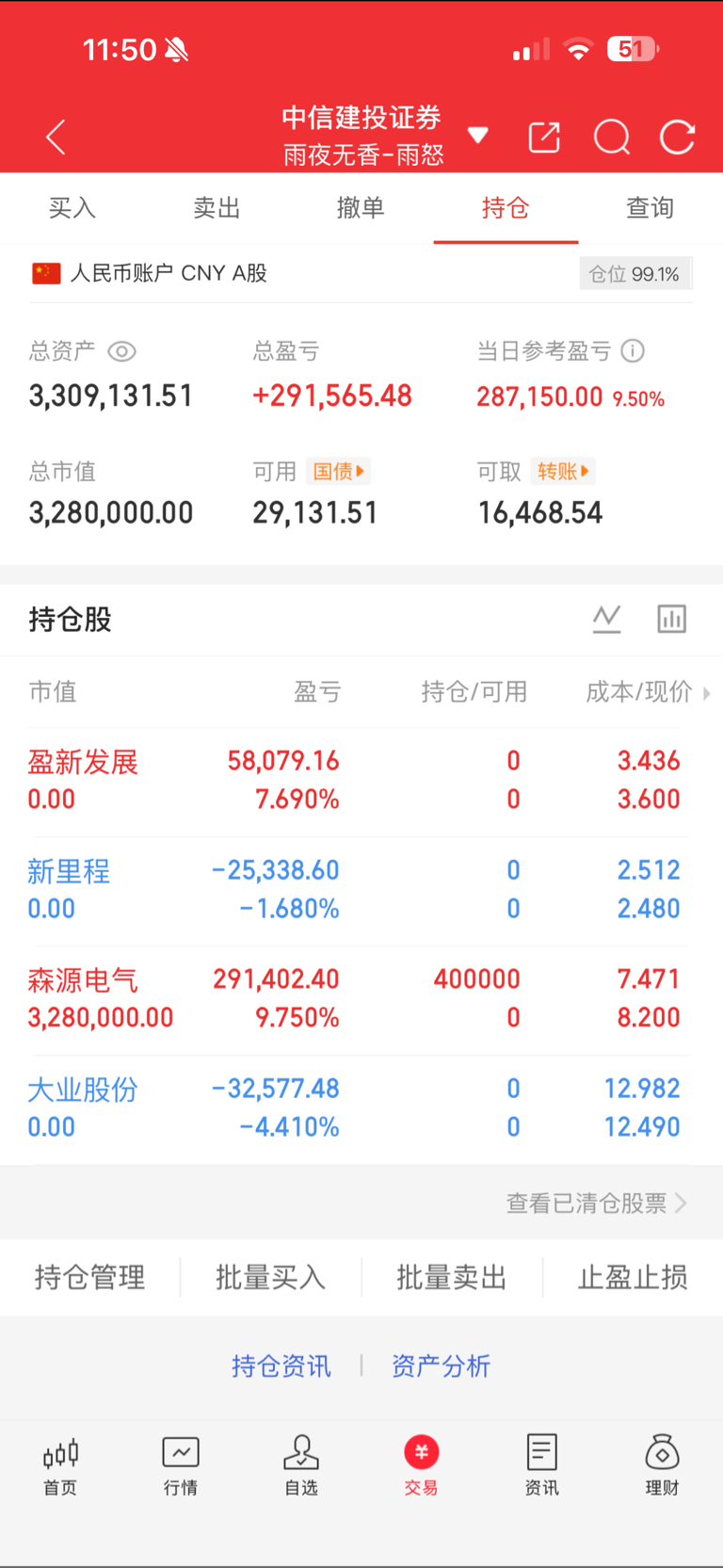
Task: Tap 291,402.40 profit for 森源电气
Action: pyautogui.click(x=276, y=979)
